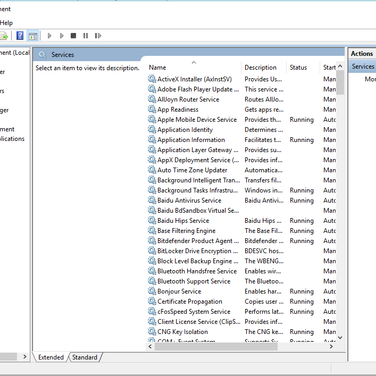Click the gear icon beside Baidu Antivirus Service
This screenshot has width=376, height=376.
click(x=152, y=200)
